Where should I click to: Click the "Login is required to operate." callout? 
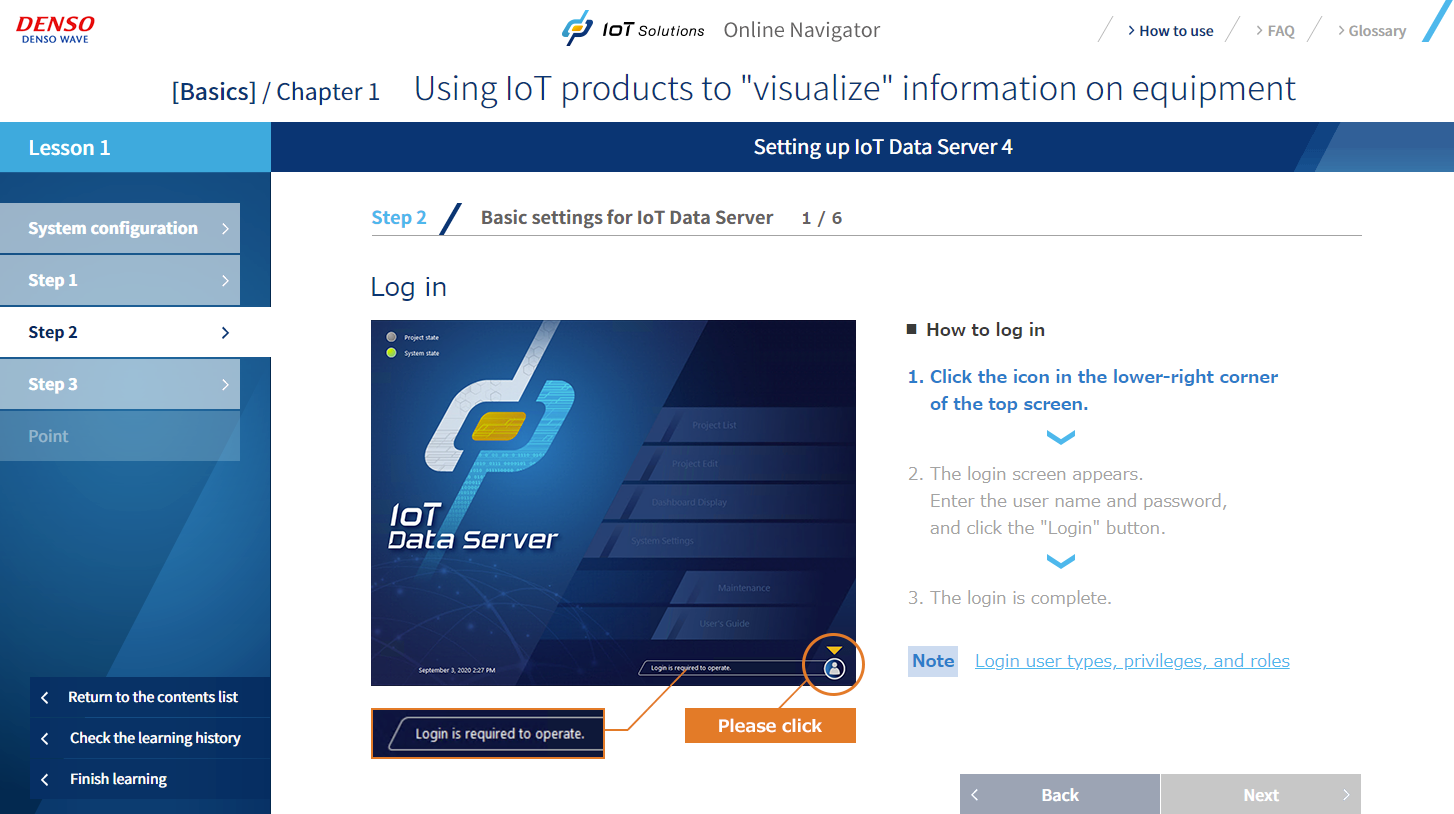tap(488, 733)
